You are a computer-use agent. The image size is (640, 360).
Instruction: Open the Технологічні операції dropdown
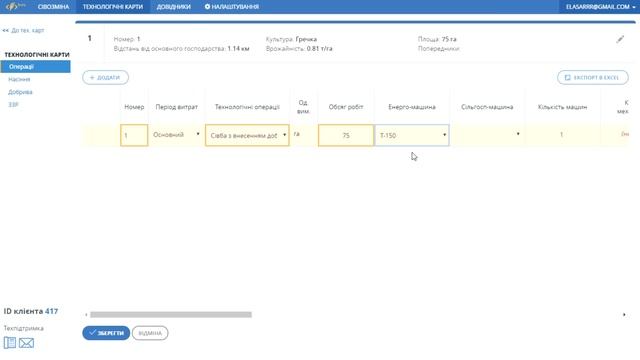point(247,135)
